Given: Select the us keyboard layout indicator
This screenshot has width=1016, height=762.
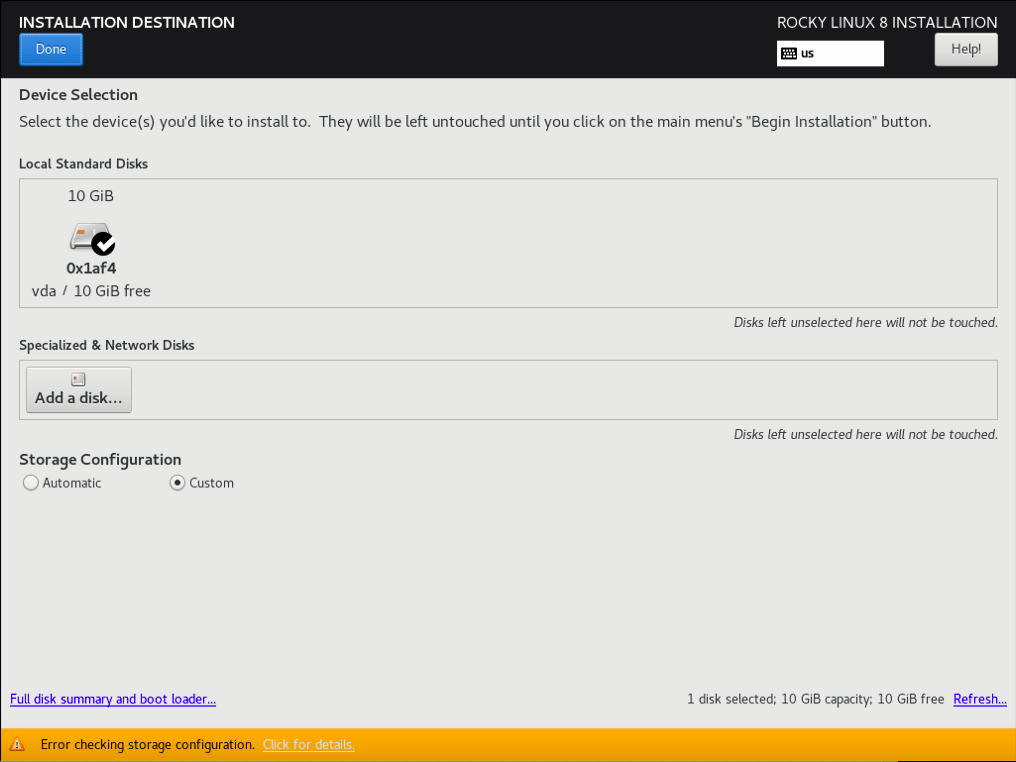Looking at the screenshot, I should (x=830, y=54).
